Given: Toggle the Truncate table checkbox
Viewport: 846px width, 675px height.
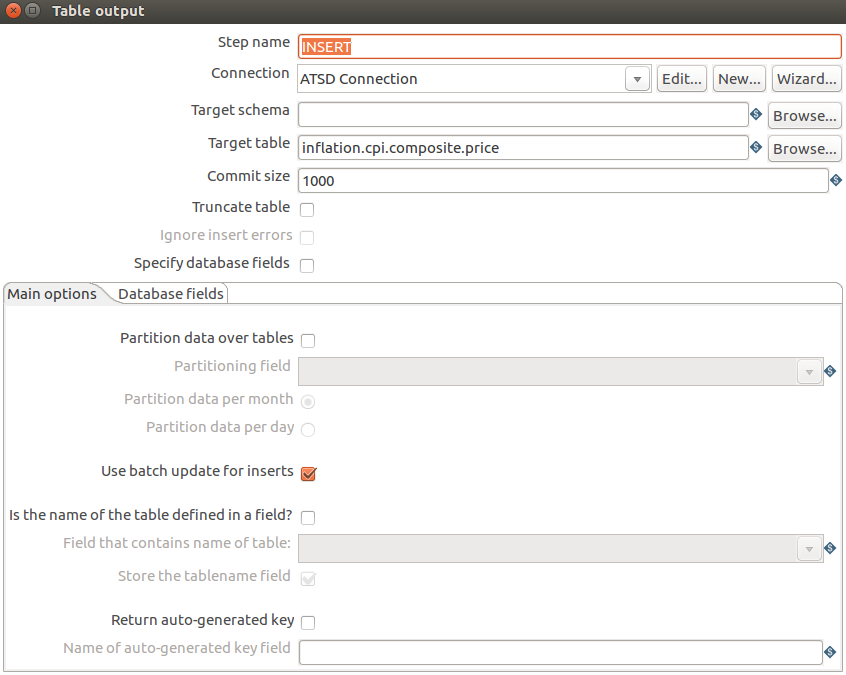Looking at the screenshot, I should (x=307, y=209).
